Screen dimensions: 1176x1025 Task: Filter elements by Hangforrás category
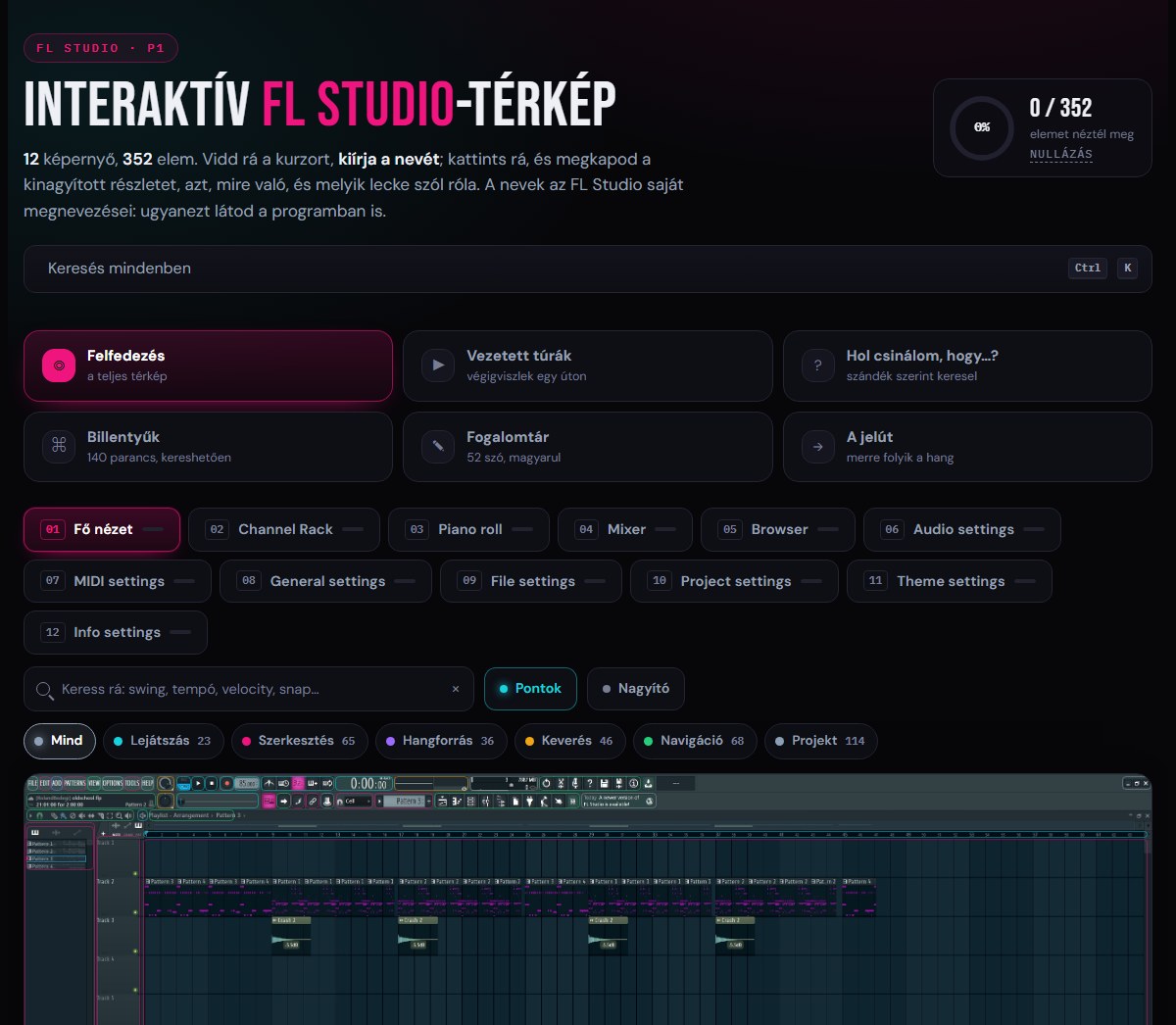(441, 741)
